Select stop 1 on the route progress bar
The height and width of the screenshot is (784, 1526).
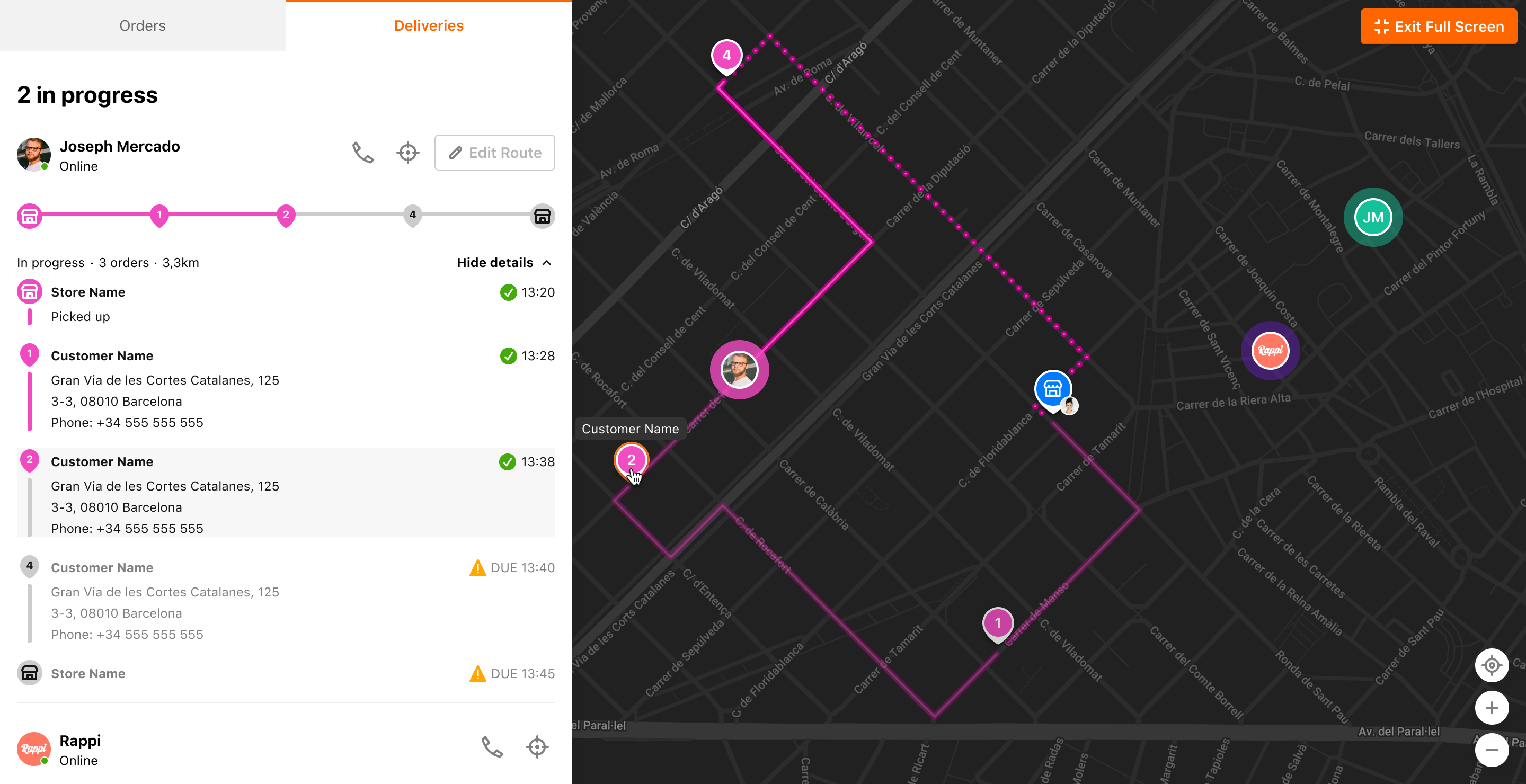coord(159,216)
